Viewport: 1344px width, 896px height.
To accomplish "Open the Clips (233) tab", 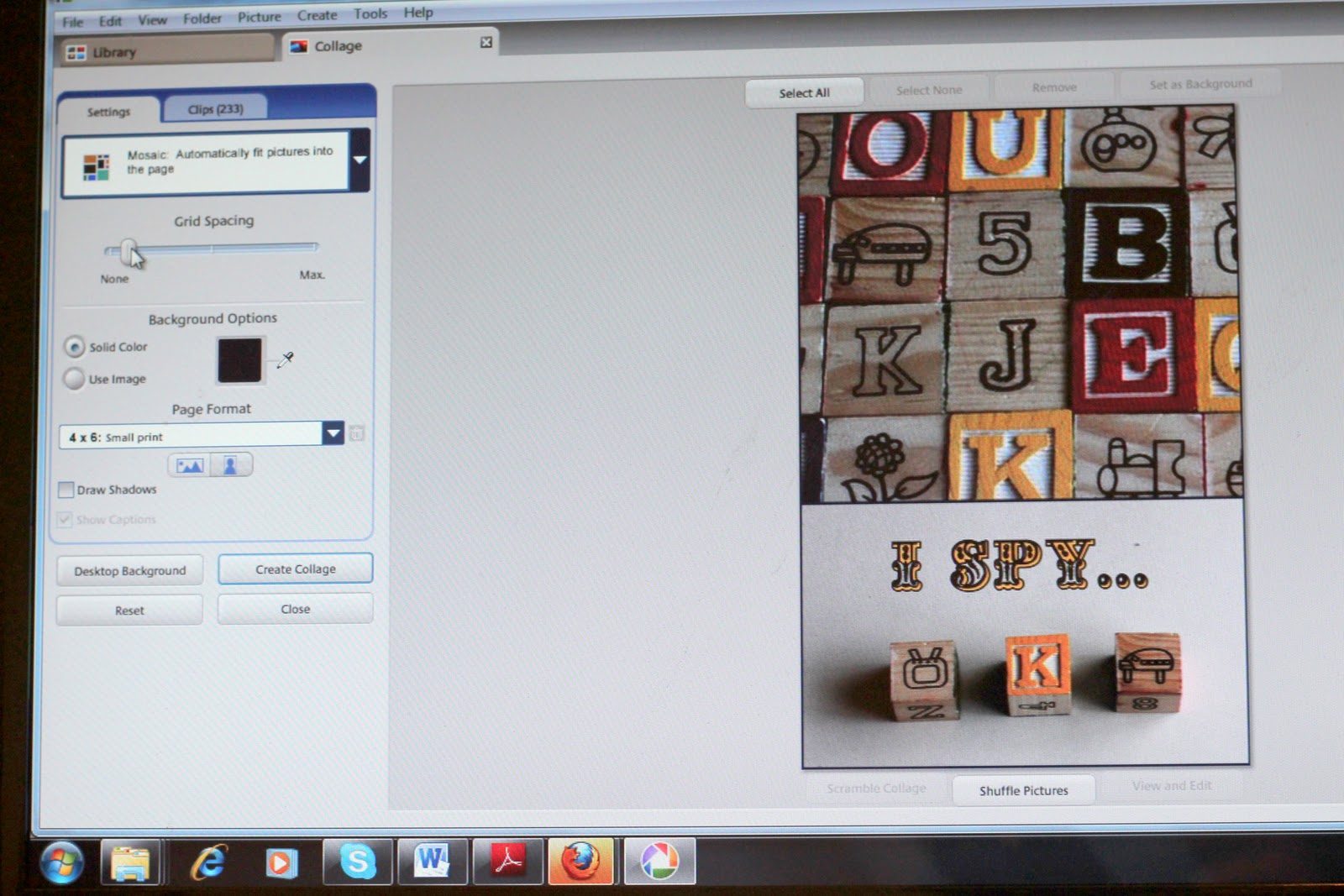I will (x=215, y=109).
